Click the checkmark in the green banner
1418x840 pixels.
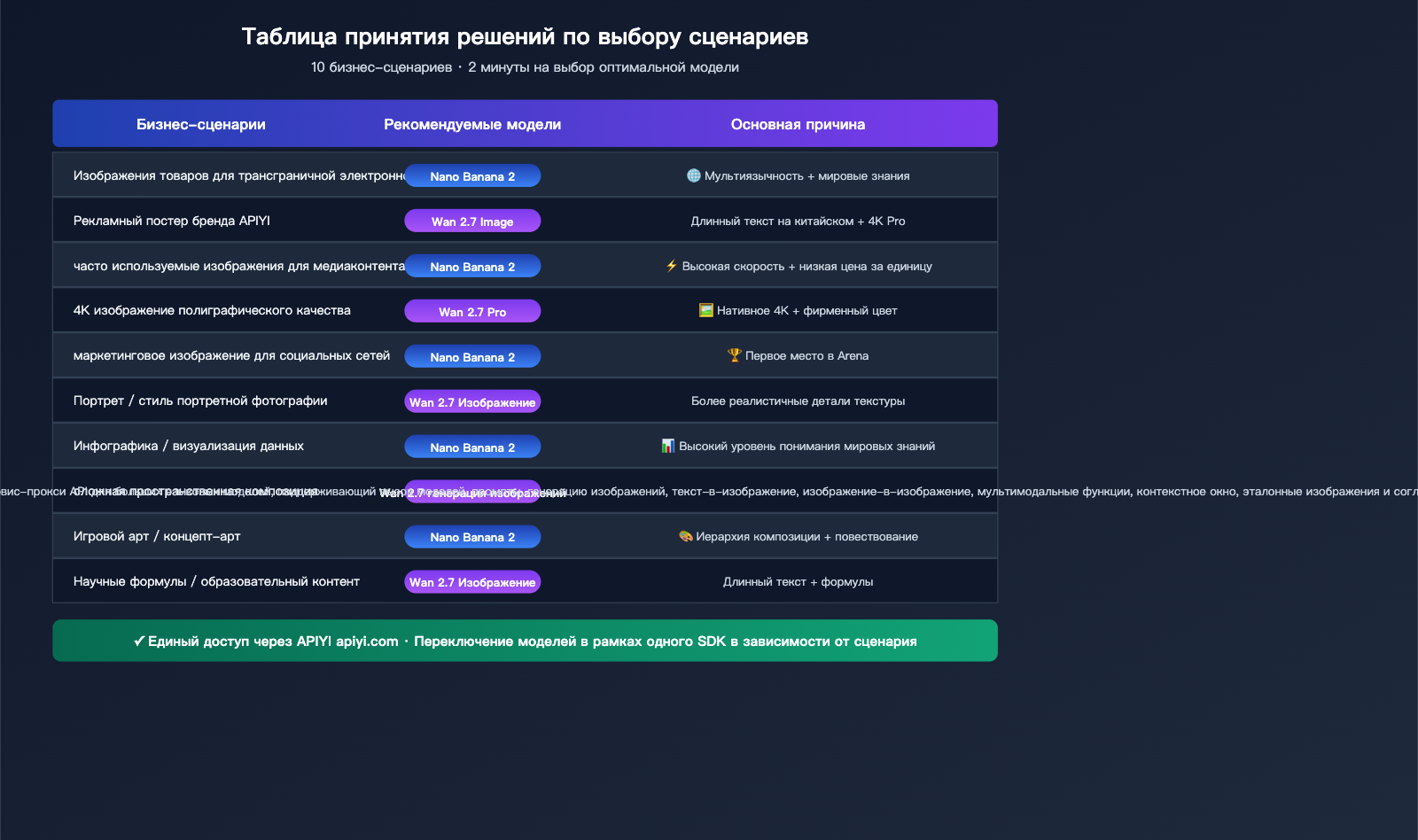pyautogui.click(x=139, y=640)
